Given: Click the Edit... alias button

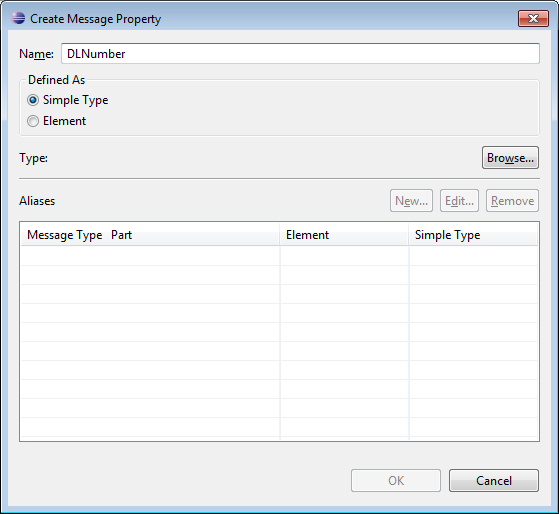Looking at the screenshot, I should click(459, 201).
